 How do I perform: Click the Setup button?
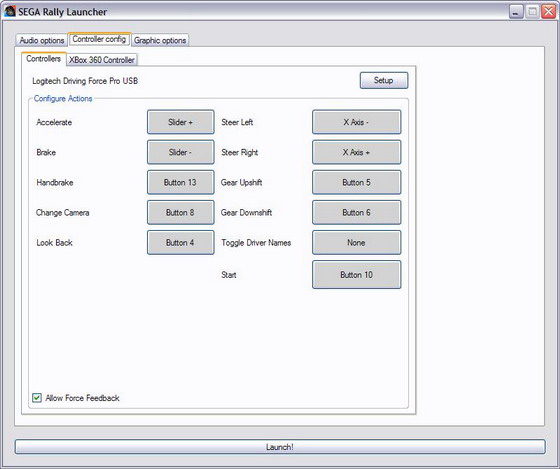[x=384, y=80]
